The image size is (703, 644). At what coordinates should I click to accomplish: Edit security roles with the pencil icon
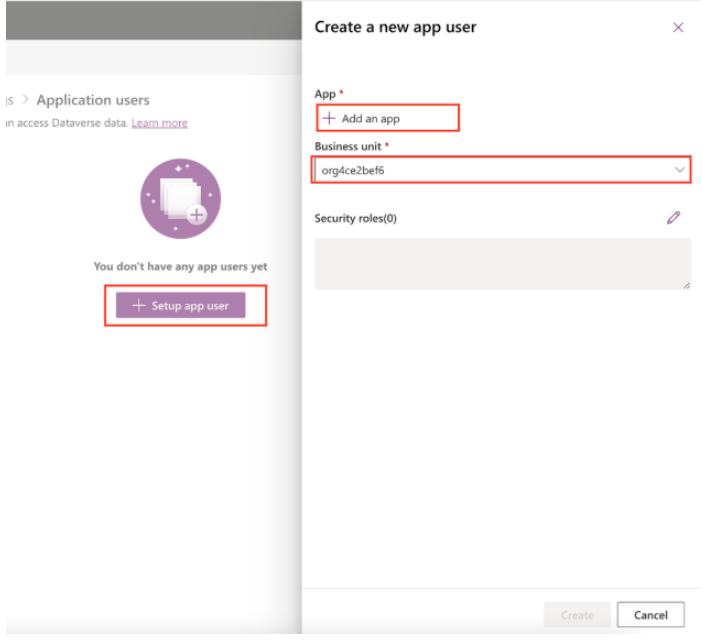673,217
